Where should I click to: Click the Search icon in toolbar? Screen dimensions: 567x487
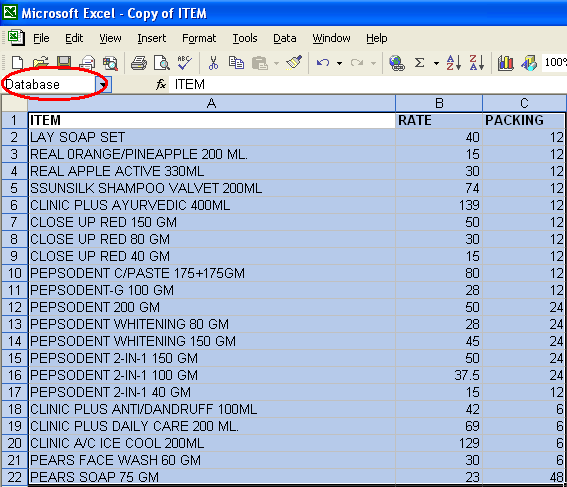[110, 63]
